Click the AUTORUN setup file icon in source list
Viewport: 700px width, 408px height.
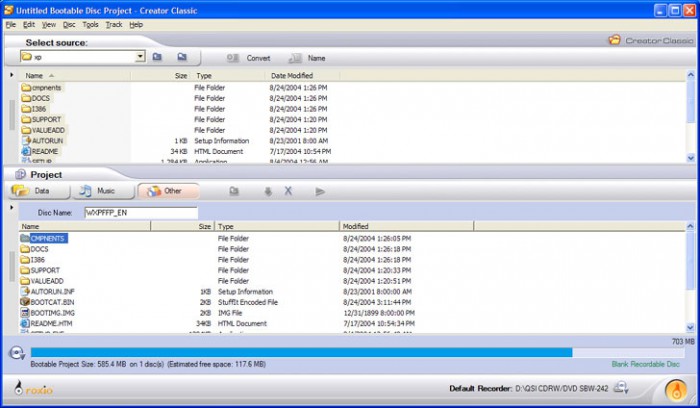pyautogui.click(x=26, y=141)
